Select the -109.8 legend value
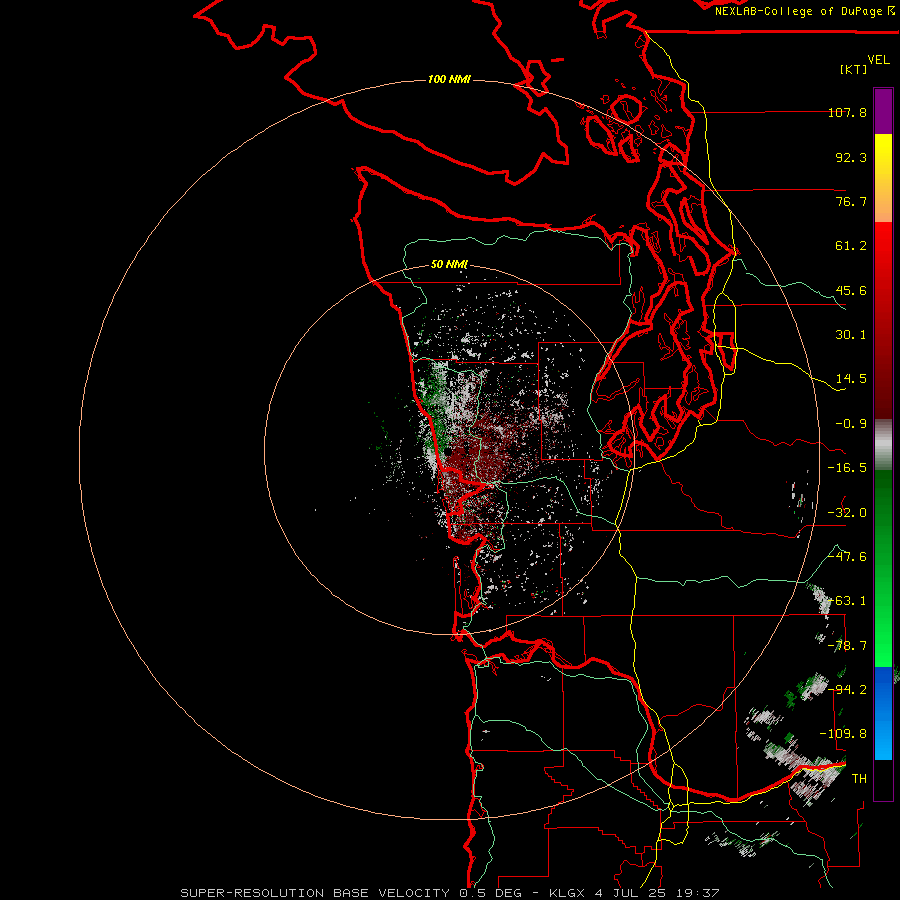Viewport: 900px width, 900px height. tap(844, 734)
